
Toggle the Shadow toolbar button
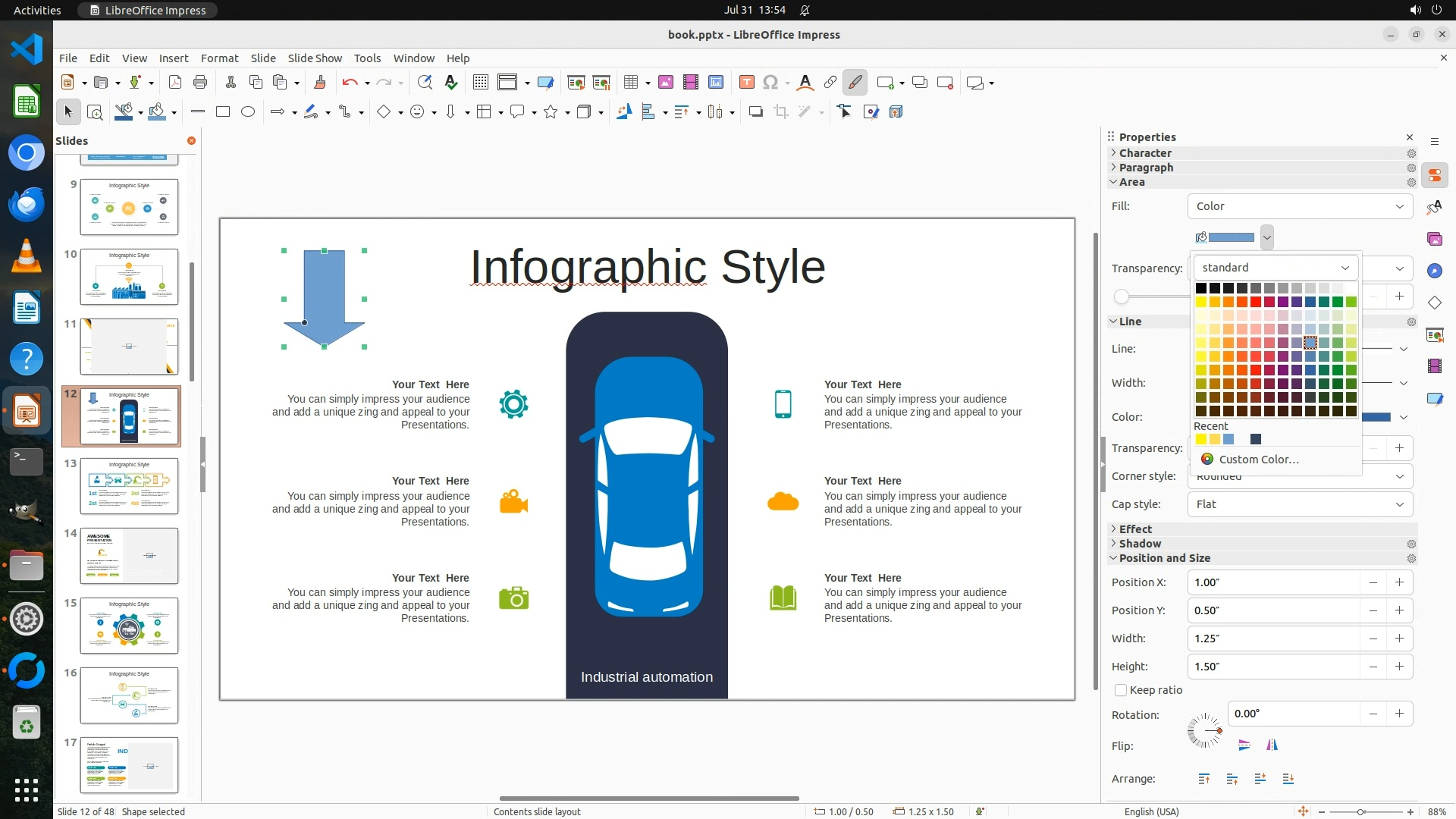click(x=755, y=112)
